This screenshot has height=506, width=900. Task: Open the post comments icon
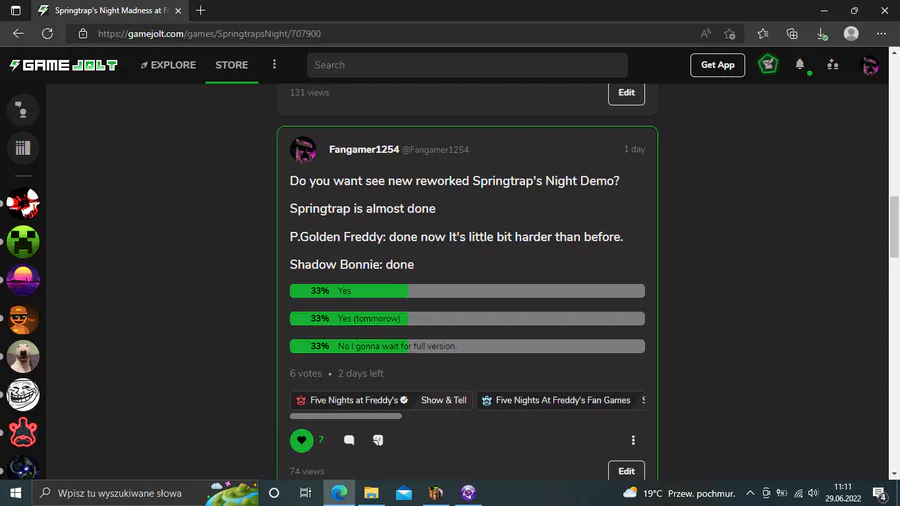(x=349, y=440)
